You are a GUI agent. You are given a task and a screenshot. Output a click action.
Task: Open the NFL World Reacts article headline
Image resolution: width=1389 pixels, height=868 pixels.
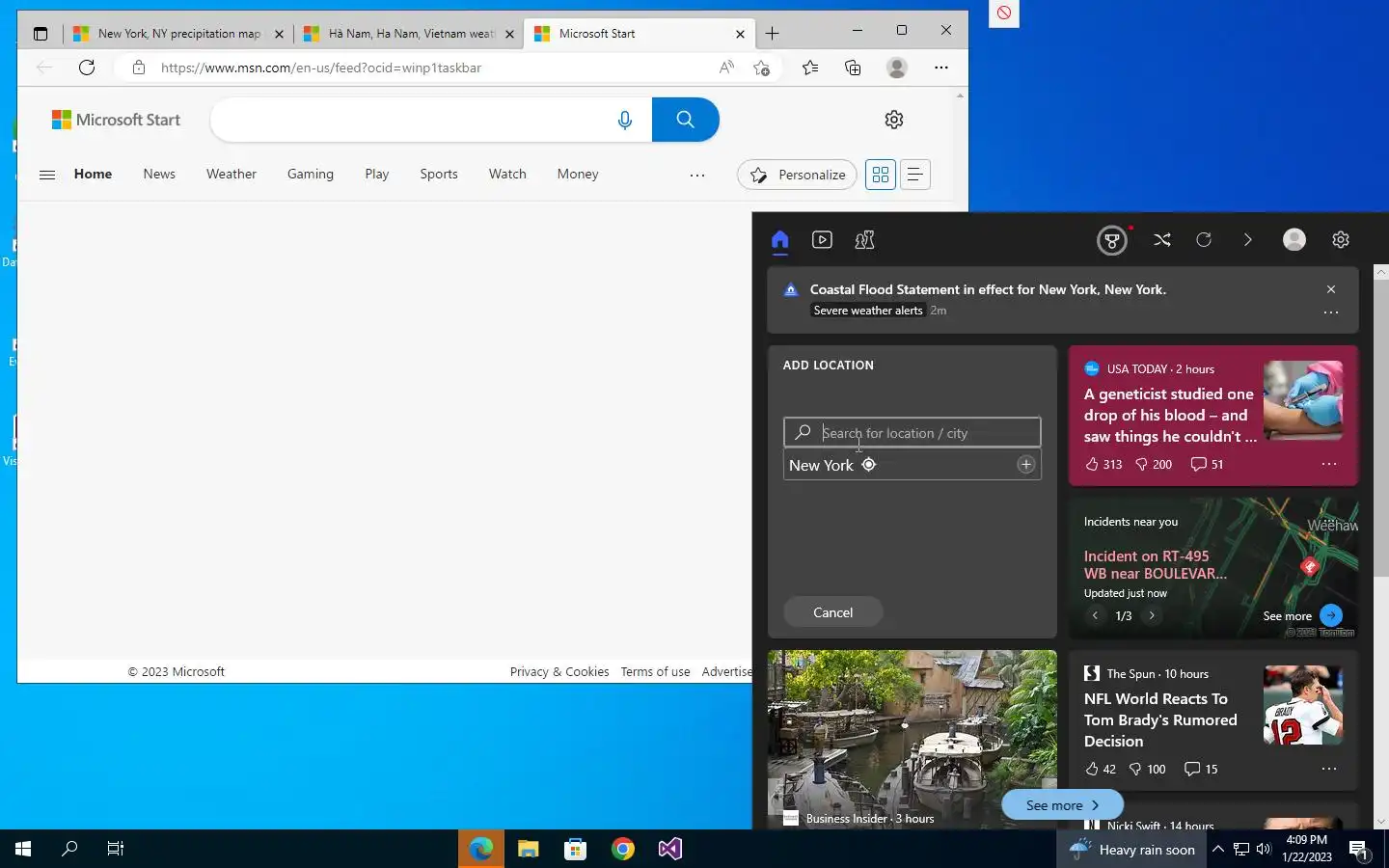(x=1160, y=719)
